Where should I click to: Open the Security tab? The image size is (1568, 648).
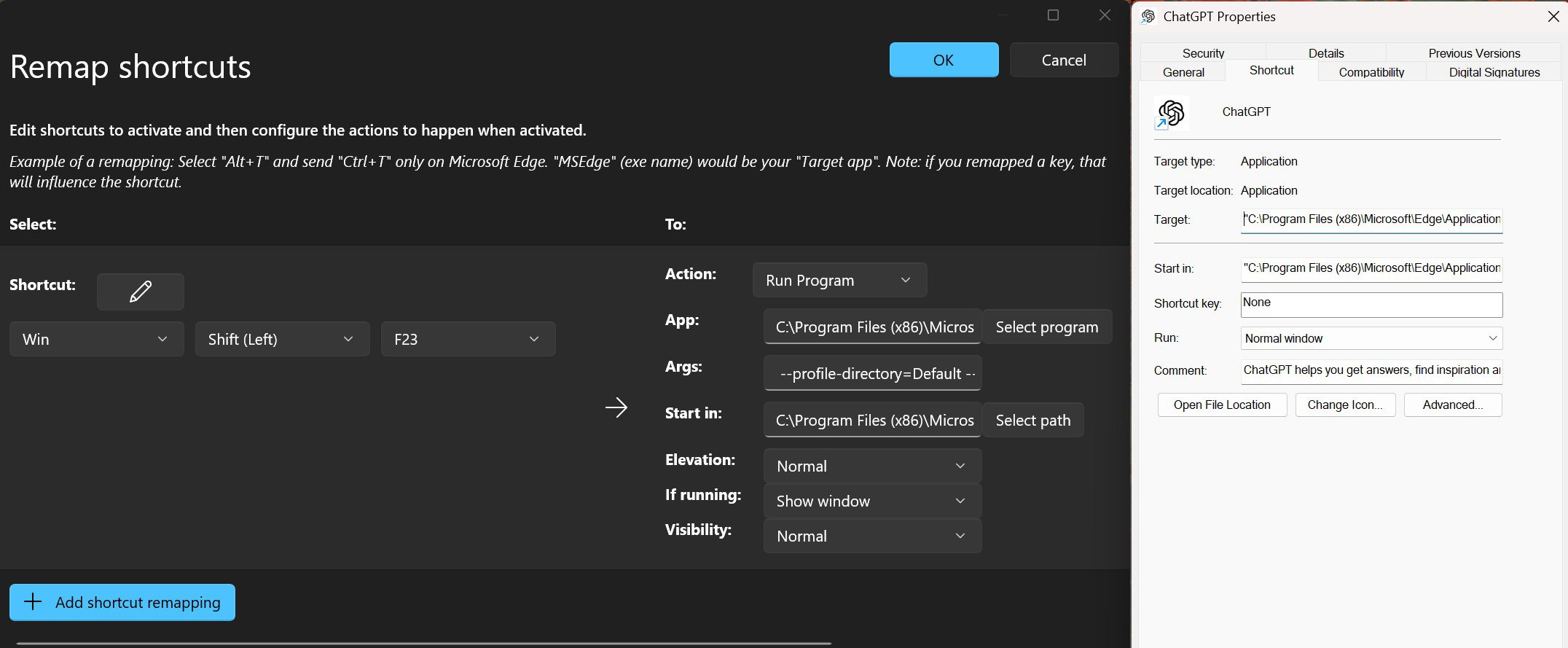(1203, 53)
